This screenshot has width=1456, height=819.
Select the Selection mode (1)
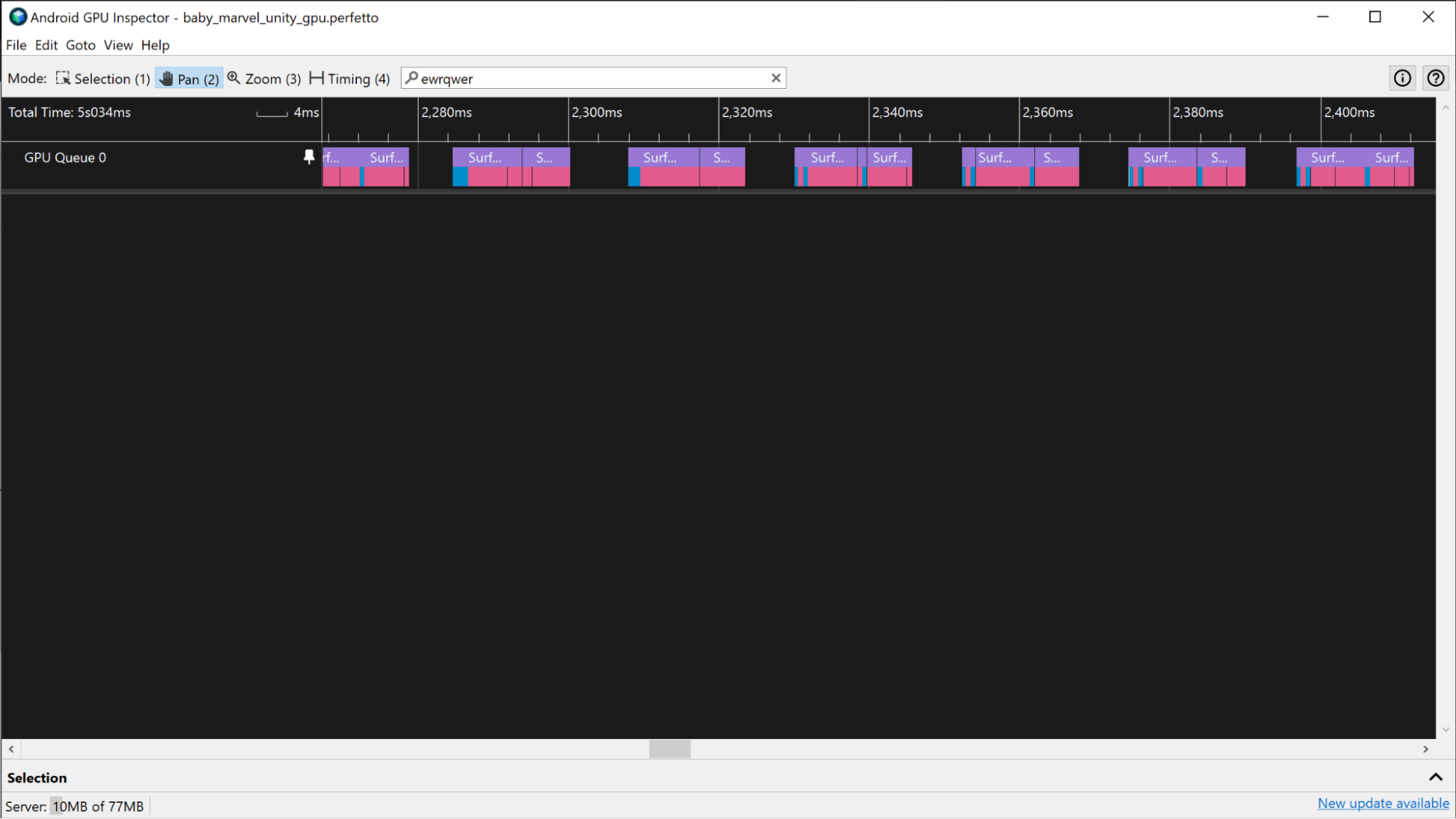pos(101,79)
